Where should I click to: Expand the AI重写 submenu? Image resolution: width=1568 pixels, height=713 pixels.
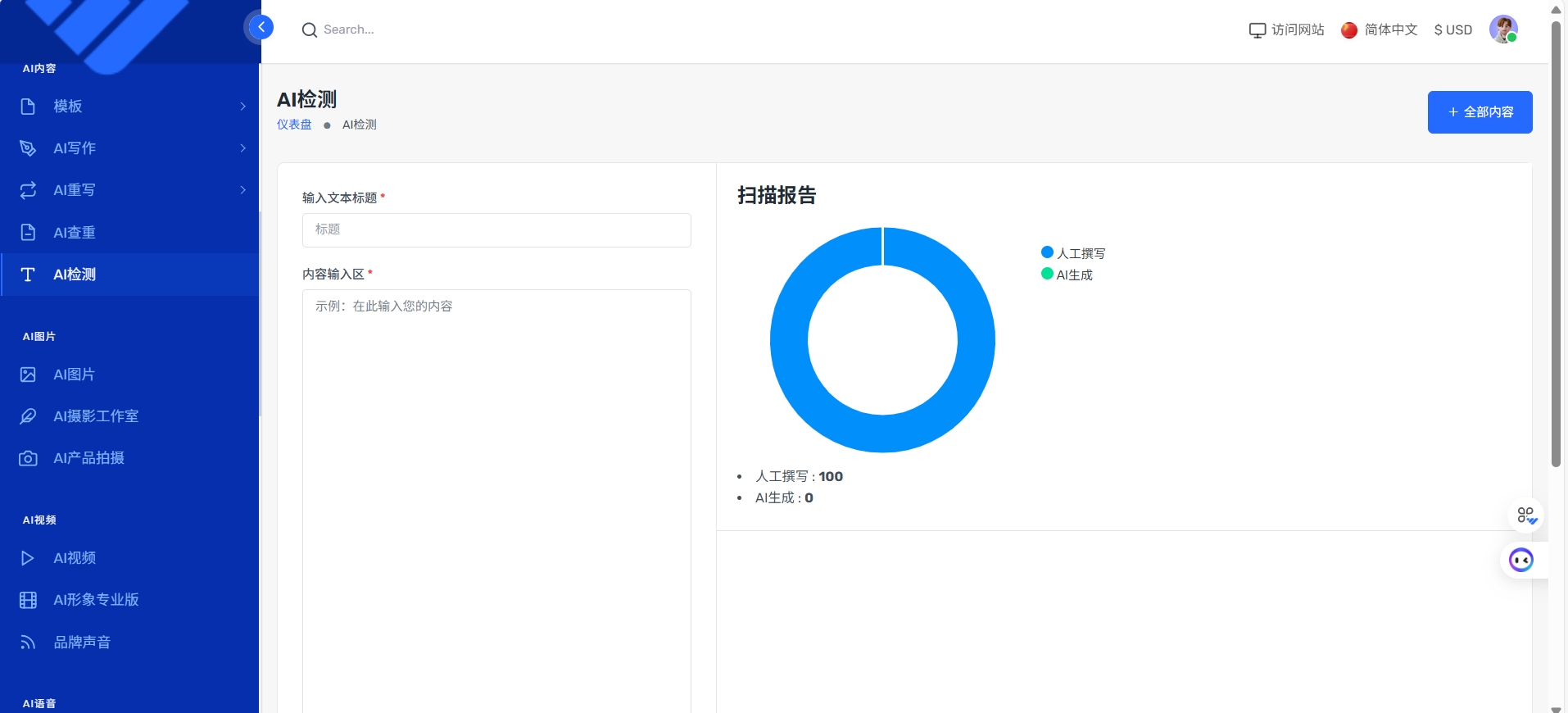pos(242,190)
